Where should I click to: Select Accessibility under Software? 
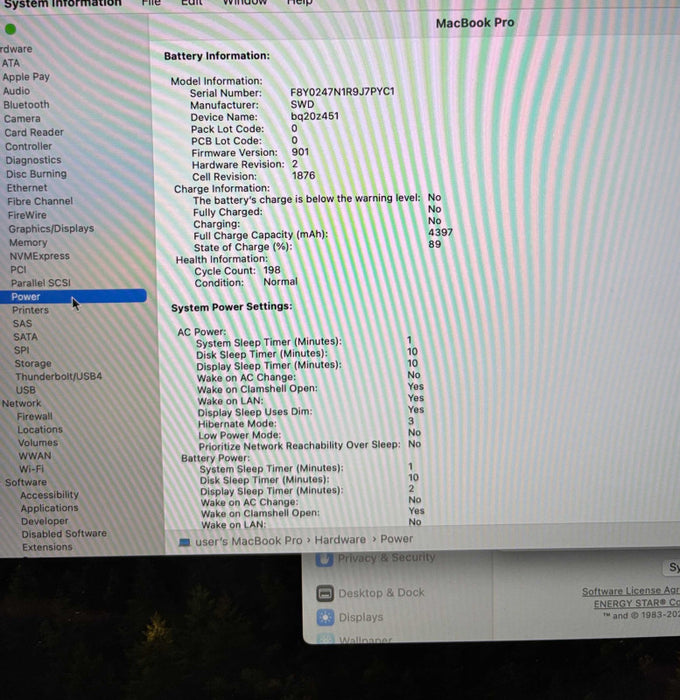tap(50, 495)
